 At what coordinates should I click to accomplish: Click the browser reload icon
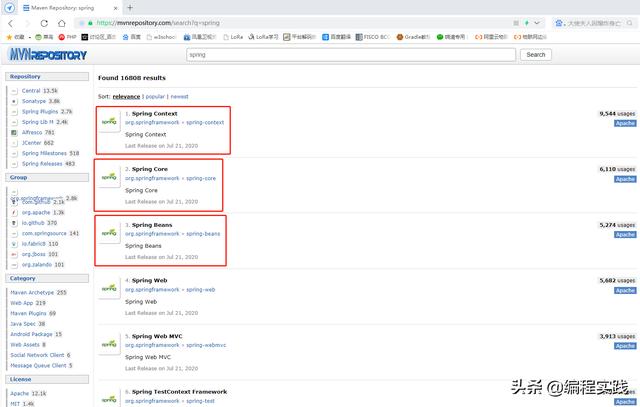[44, 23]
